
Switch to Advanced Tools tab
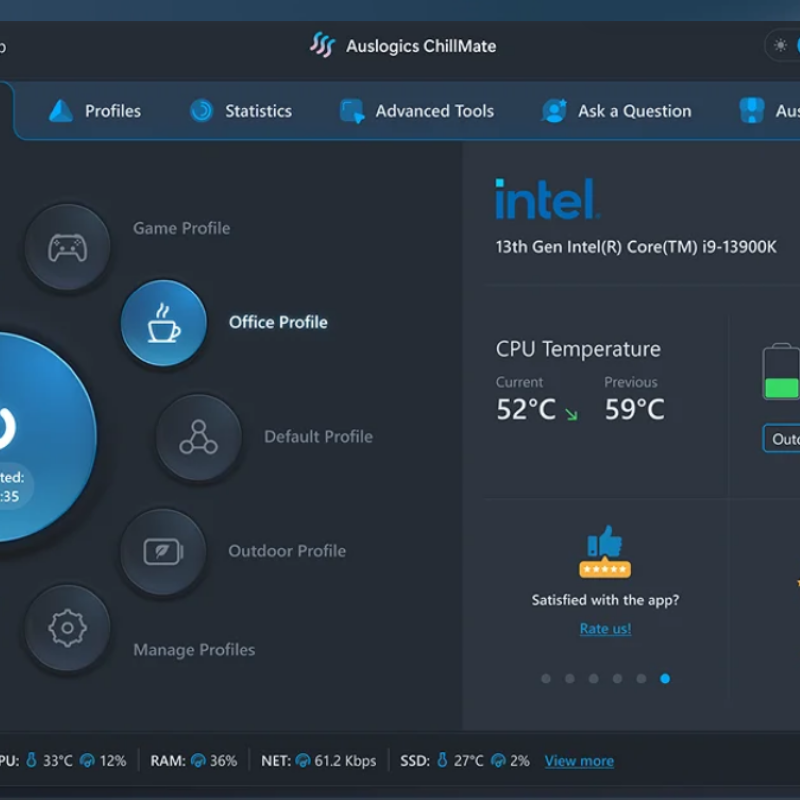(x=417, y=111)
